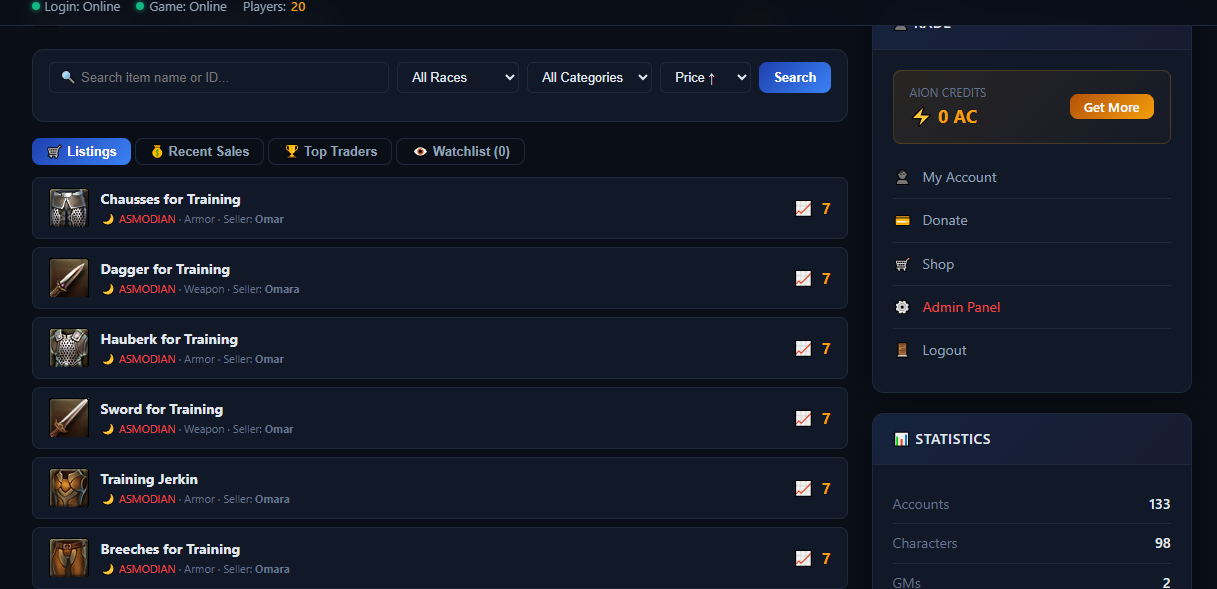Image resolution: width=1217 pixels, height=589 pixels.
Task: Click the Chausses for Training item icon
Action: (x=69, y=208)
